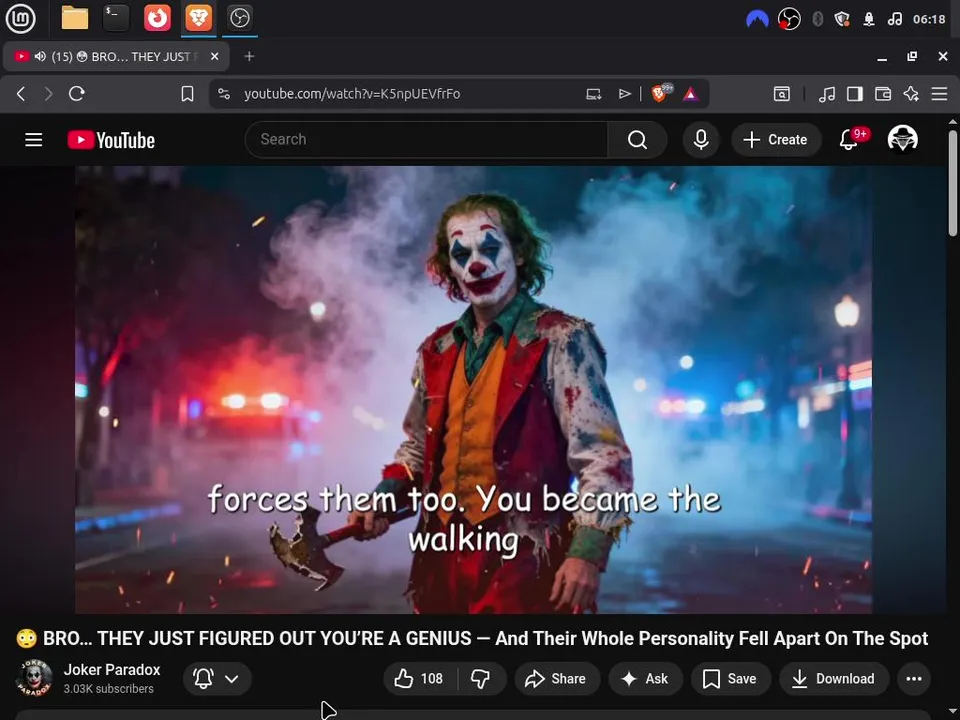Toggle the browser sidebar panel
The width and height of the screenshot is (960, 720).
[855, 94]
